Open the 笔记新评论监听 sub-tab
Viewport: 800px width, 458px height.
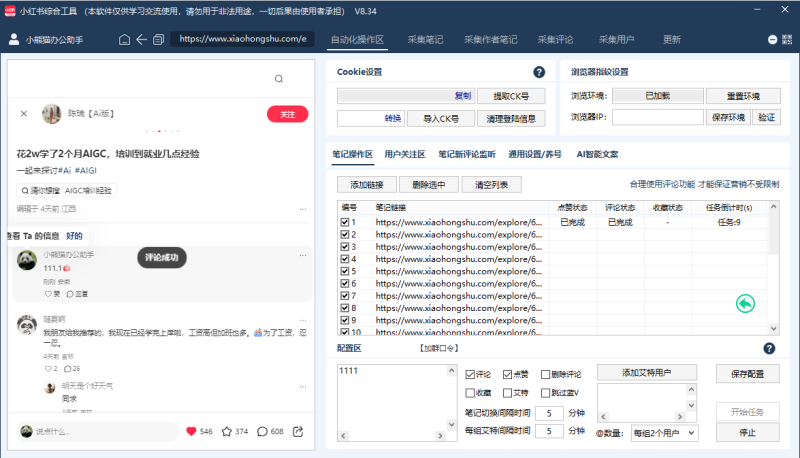(x=467, y=154)
